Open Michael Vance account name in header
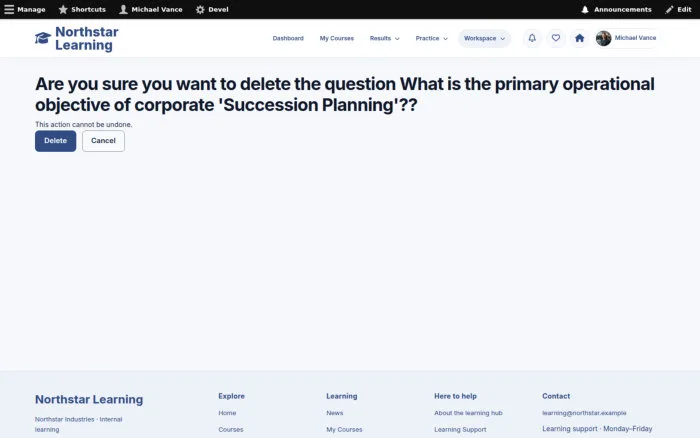The image size is (700, 438). pyautogui.click(x=635, y=38)
